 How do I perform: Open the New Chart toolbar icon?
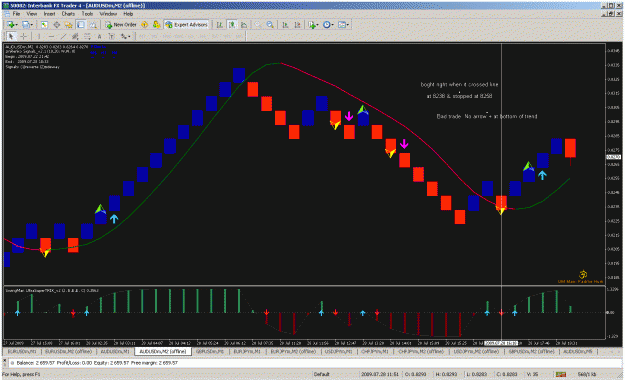10,25
